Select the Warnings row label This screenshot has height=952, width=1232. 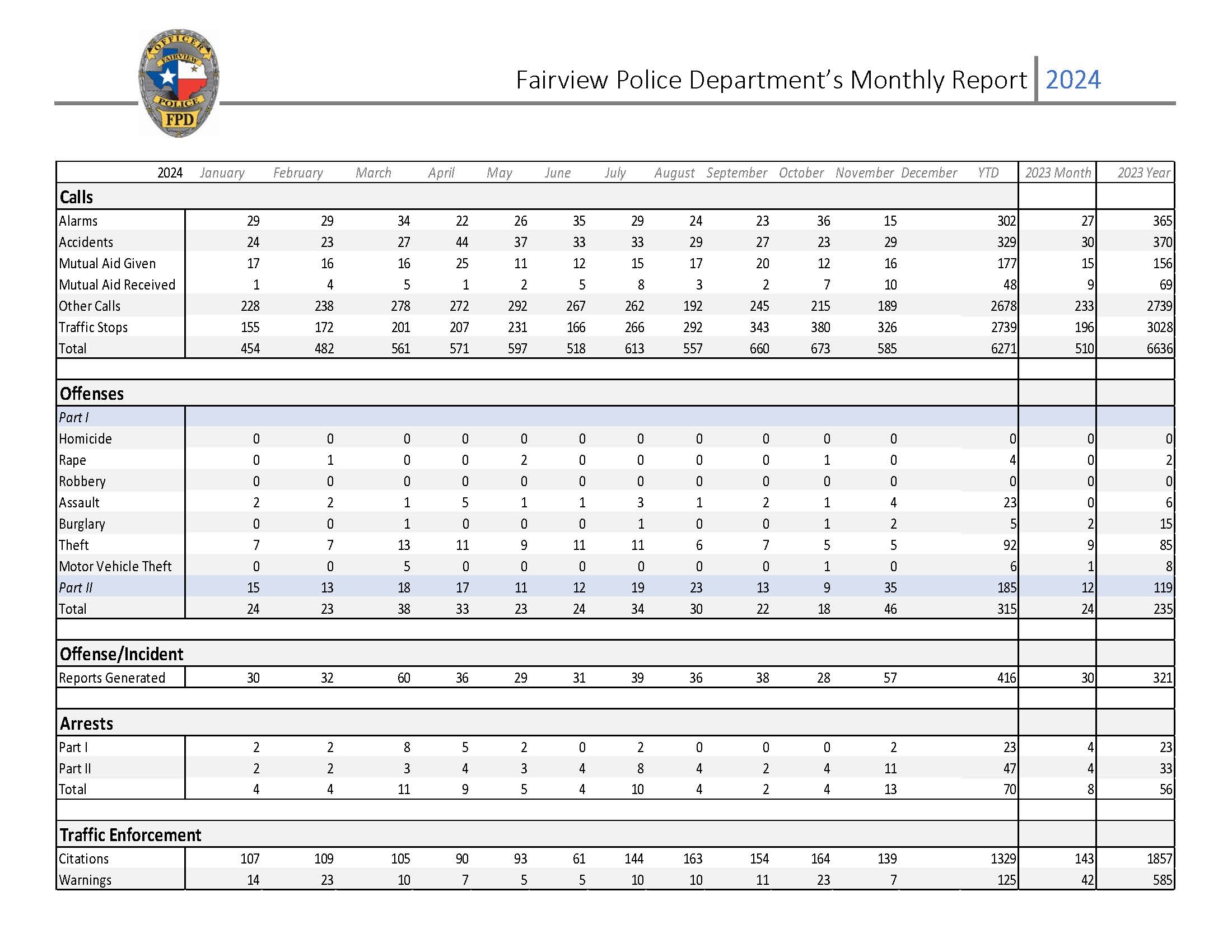point(85,880)
